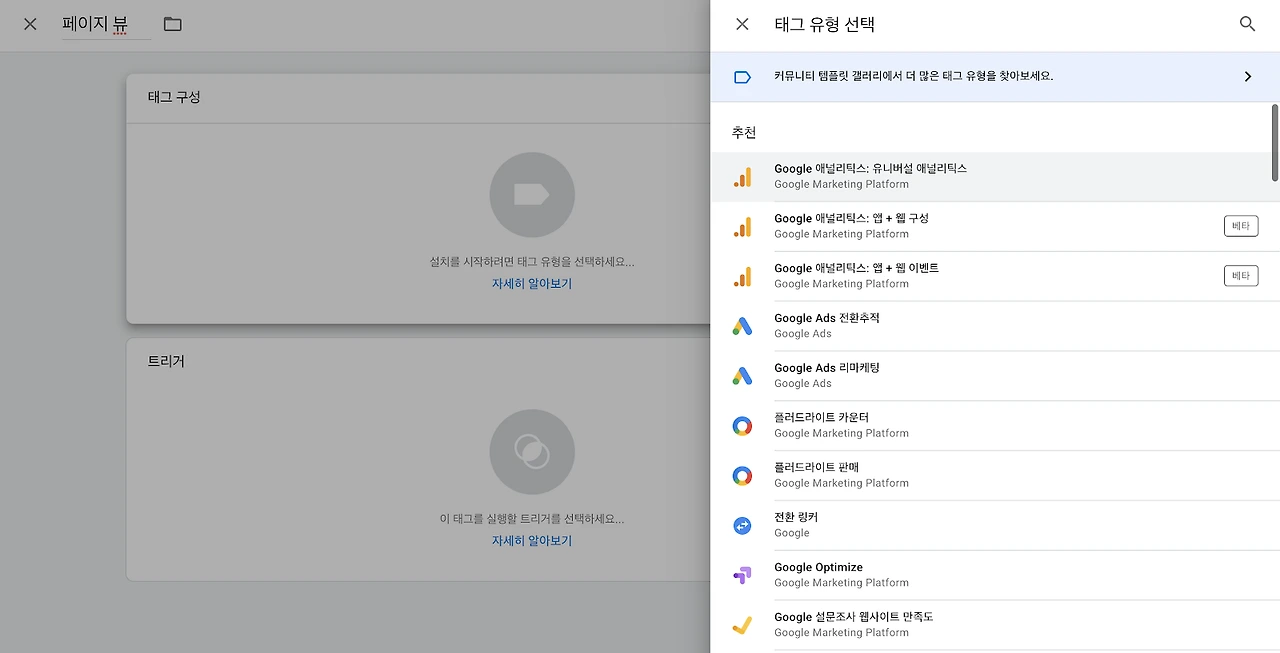Click 전환 링커 blue arrows icon
Screen dimensions: 1280x653
point(742,525)
